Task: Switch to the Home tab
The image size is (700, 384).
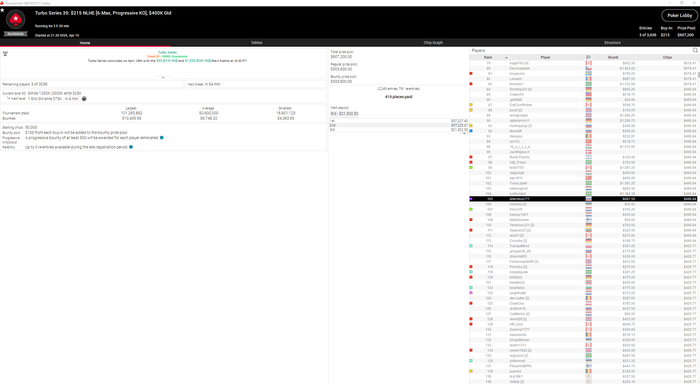Action: 85,43
